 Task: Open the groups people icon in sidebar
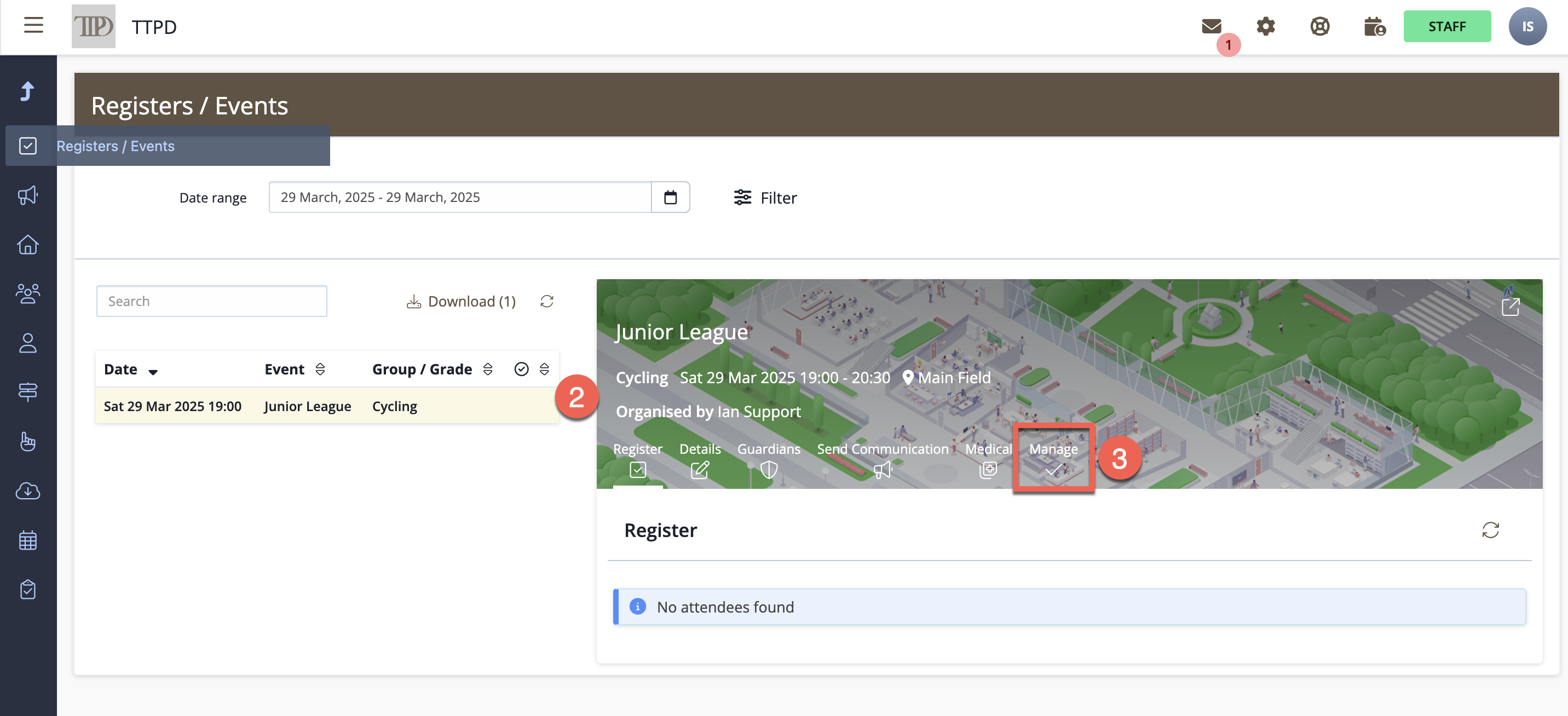click(28, 293)
